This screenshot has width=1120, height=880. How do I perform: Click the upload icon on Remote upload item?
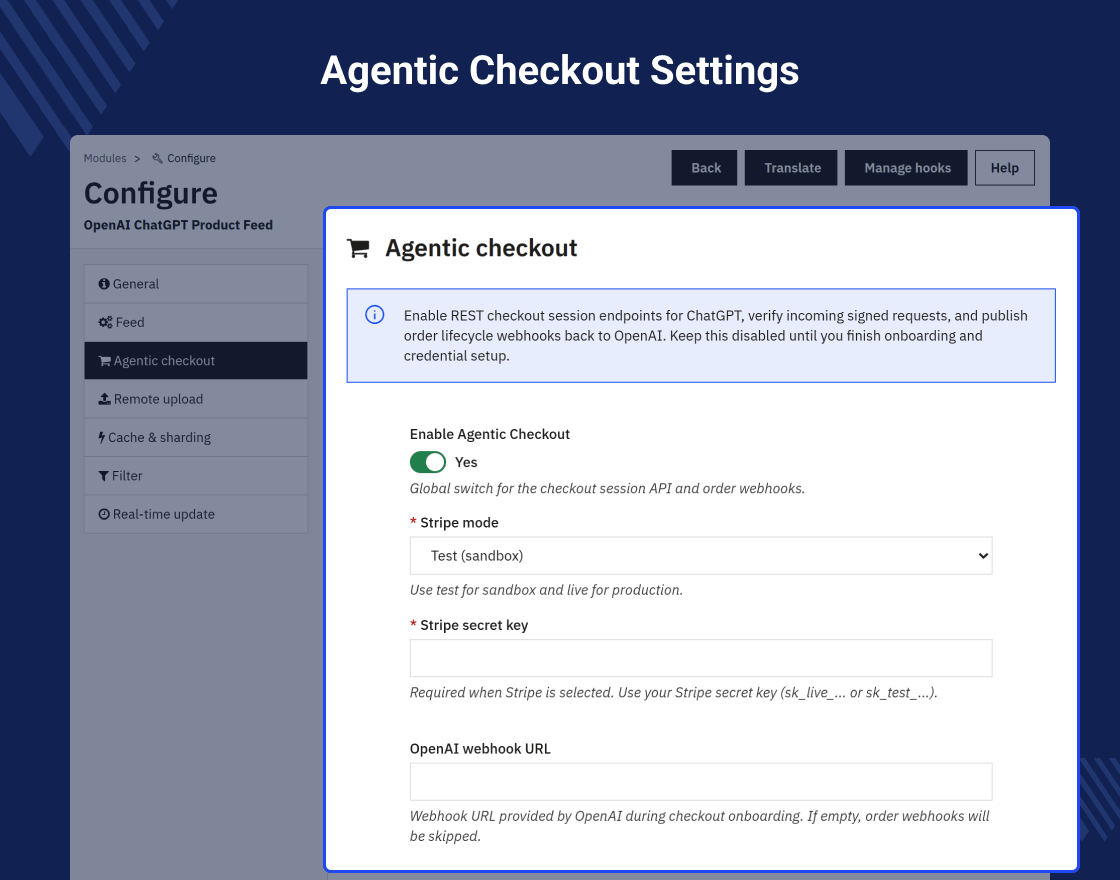coord(104,399)
